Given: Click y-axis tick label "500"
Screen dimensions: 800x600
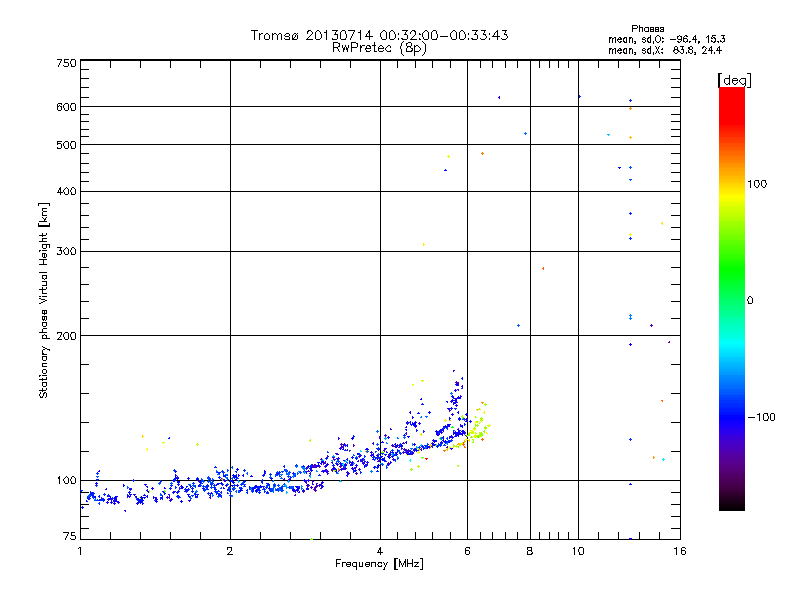Looking at the screenshot, I should point(66,145).
